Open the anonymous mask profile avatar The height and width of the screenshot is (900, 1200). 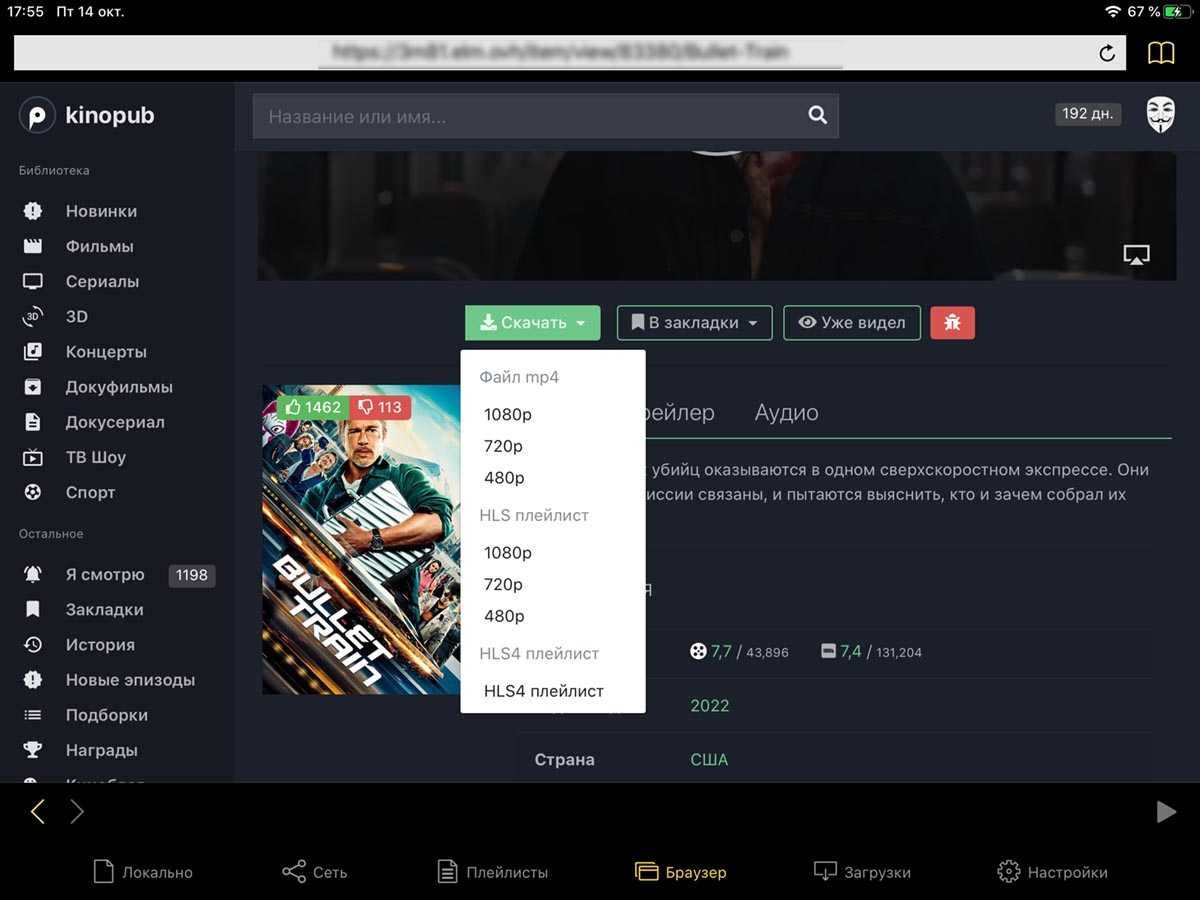[1160, 115]
